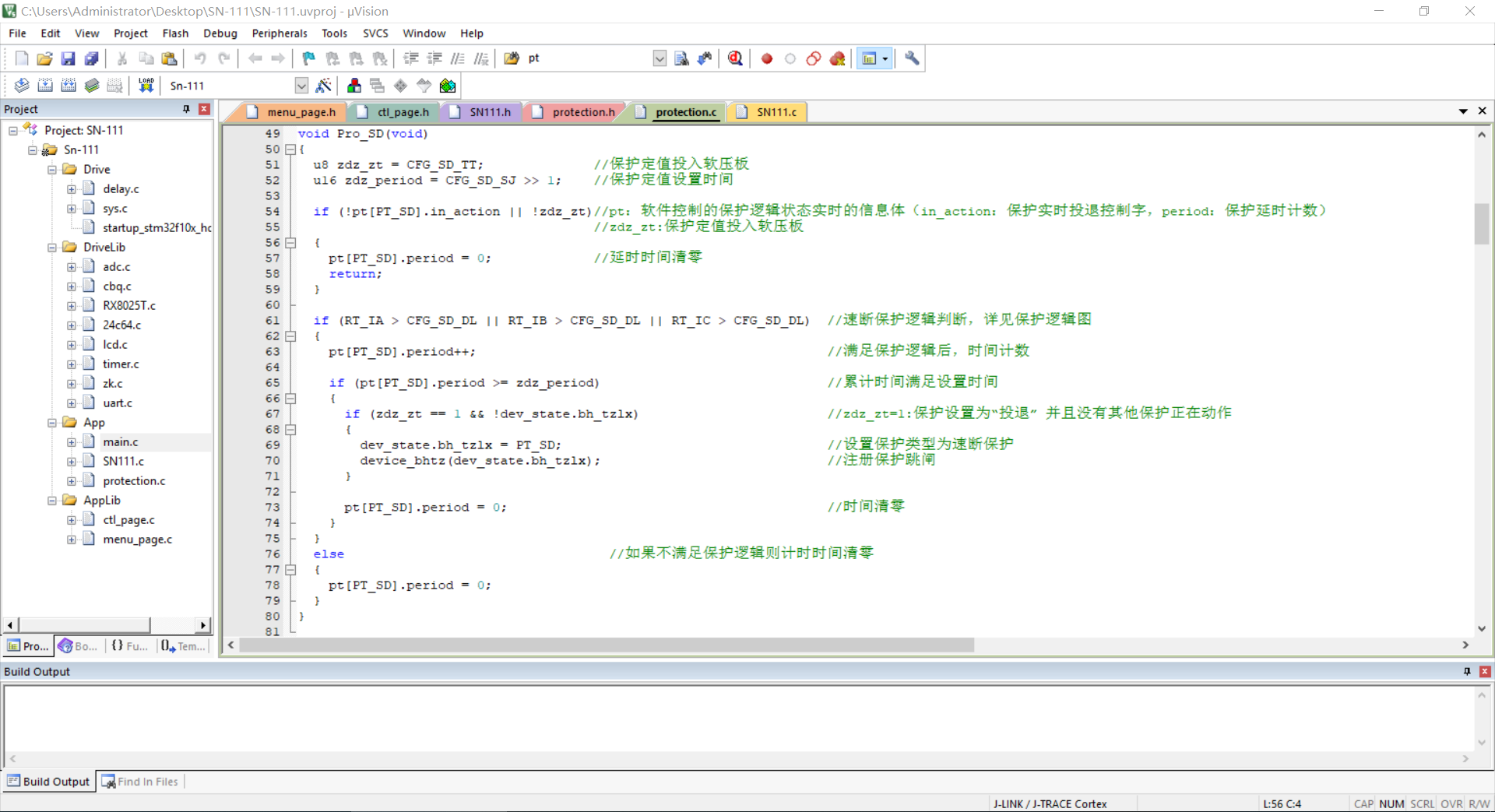Open Options for Target magic wand
The image size is (1495, 812).
pos(324,86)
